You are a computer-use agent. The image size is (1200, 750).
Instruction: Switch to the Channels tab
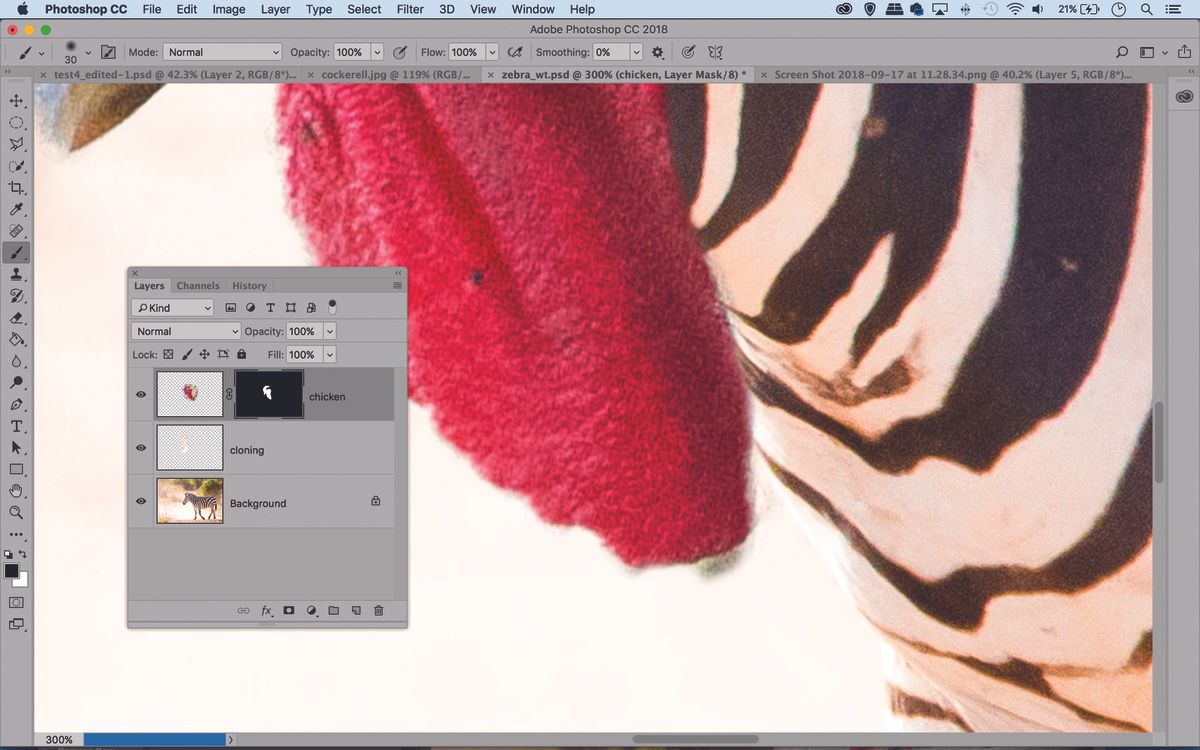(198, 286)
